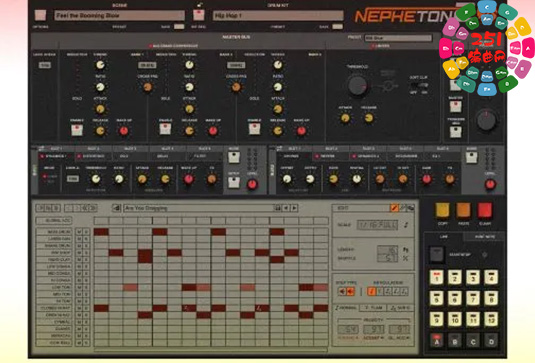
Task: Open the Scale value selector
Action: point(377,225)
